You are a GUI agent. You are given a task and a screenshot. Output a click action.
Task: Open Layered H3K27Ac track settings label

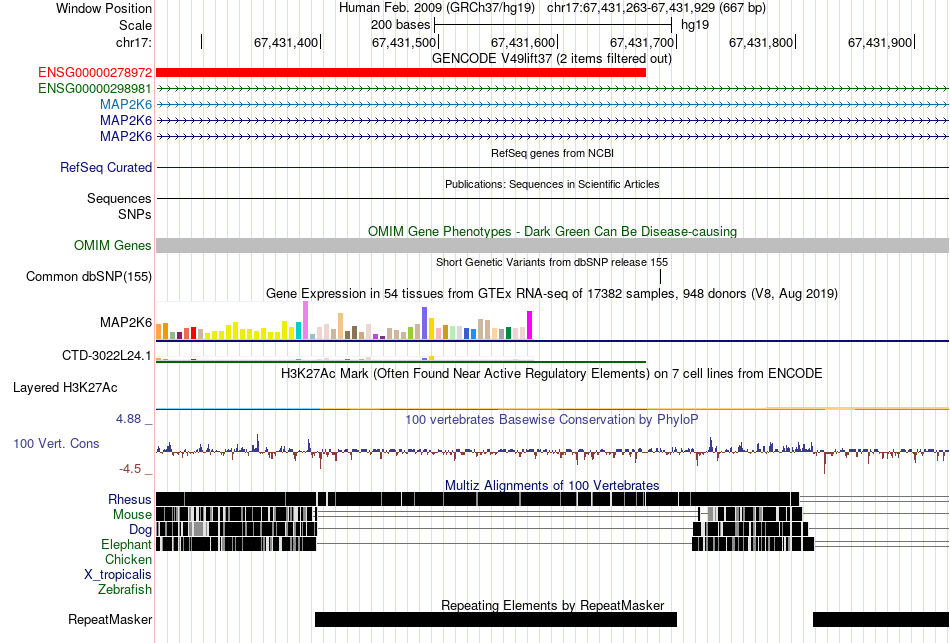point(65,387)
